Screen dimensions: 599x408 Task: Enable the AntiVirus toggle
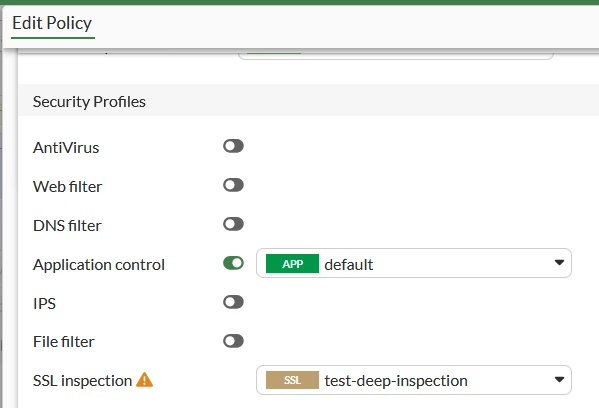pos(233,146)
